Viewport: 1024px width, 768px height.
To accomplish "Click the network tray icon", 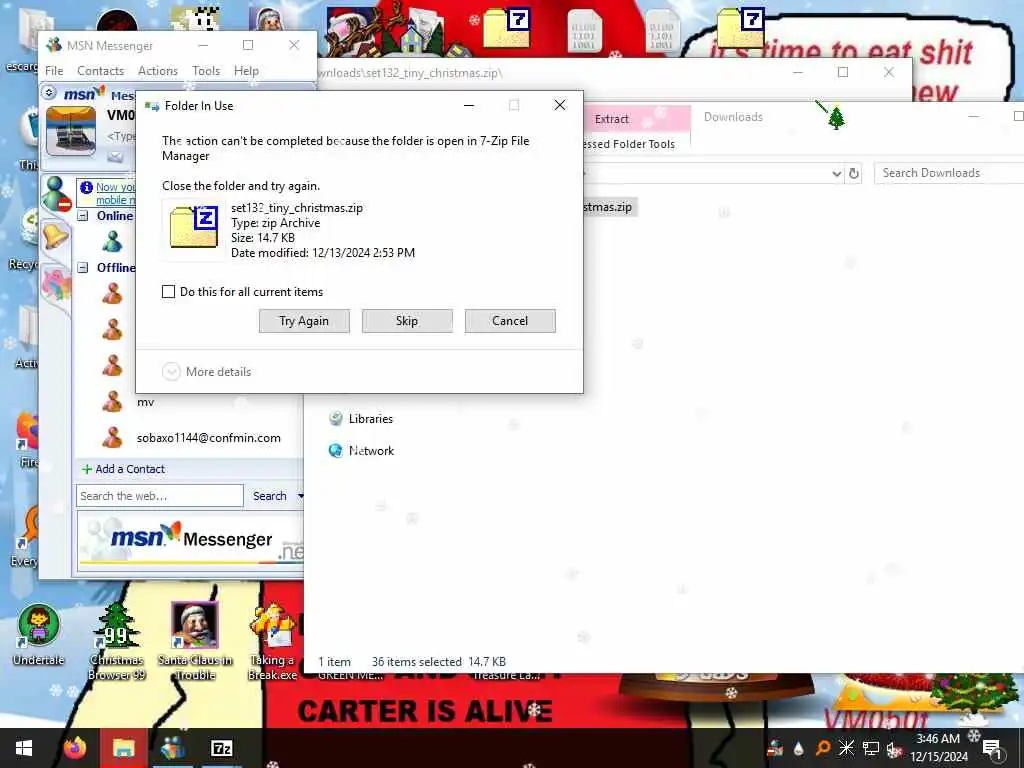I will (x=871, y=748).
